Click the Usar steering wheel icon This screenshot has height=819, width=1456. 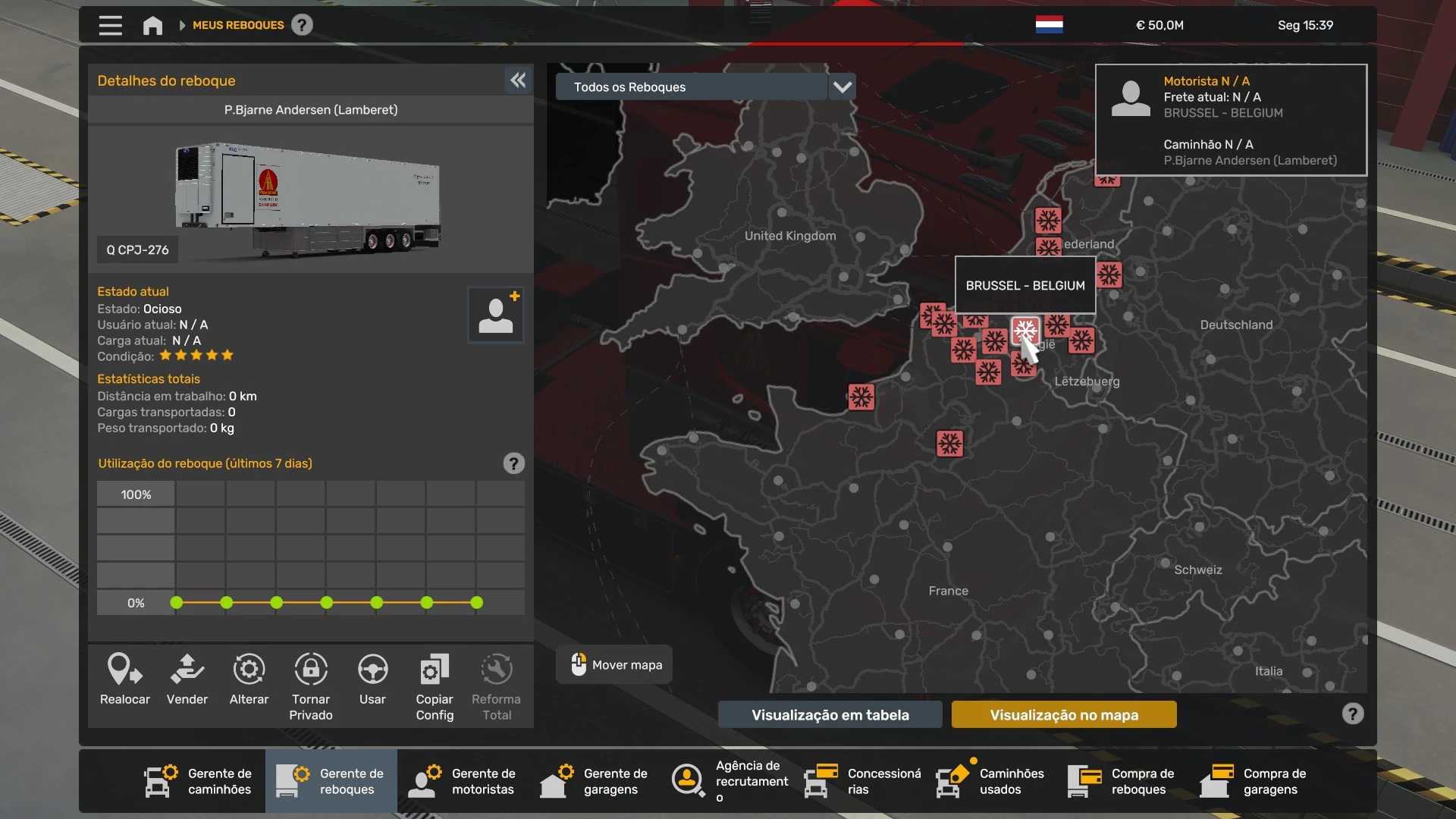pyautogui.click(x=372, y=670)
